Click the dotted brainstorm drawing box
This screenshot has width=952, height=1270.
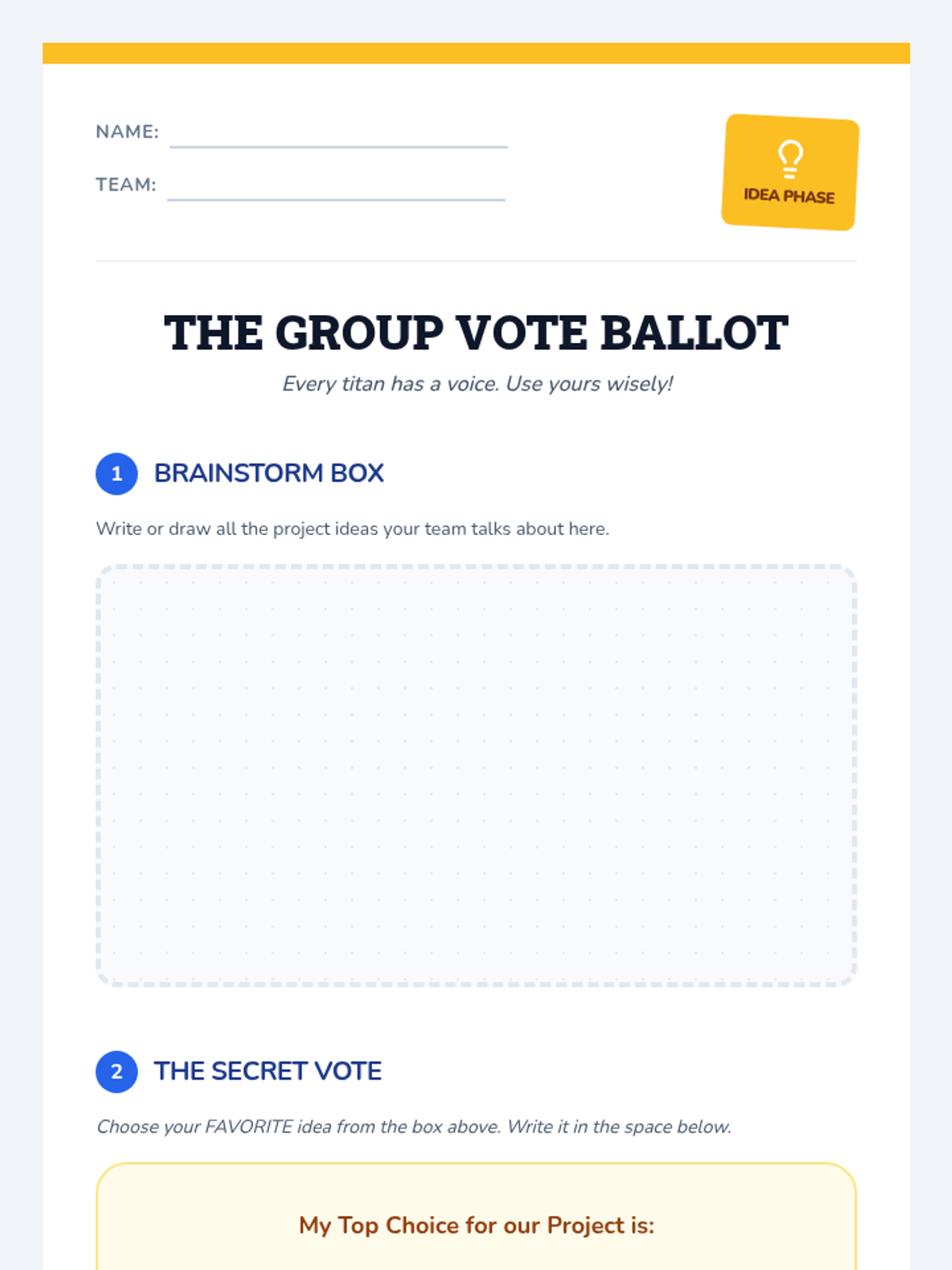[x=476, y=775]
